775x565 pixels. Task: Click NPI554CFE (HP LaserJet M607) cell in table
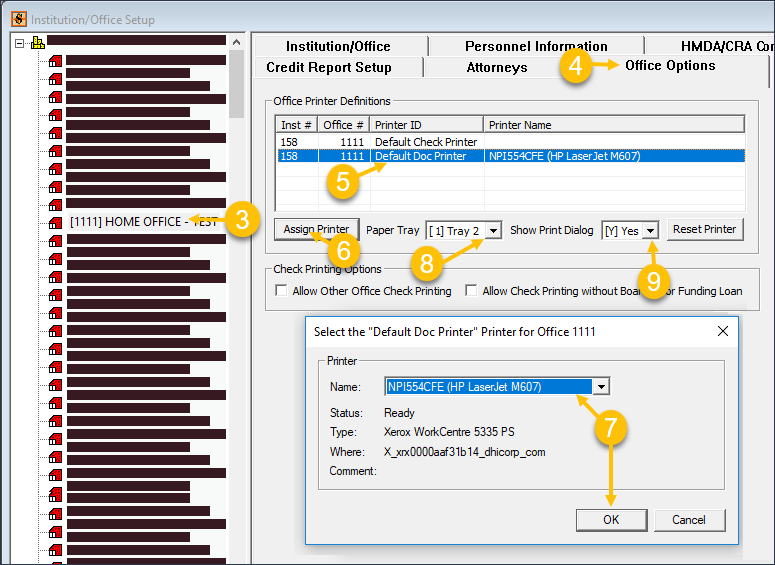click(x=564, y=156)
